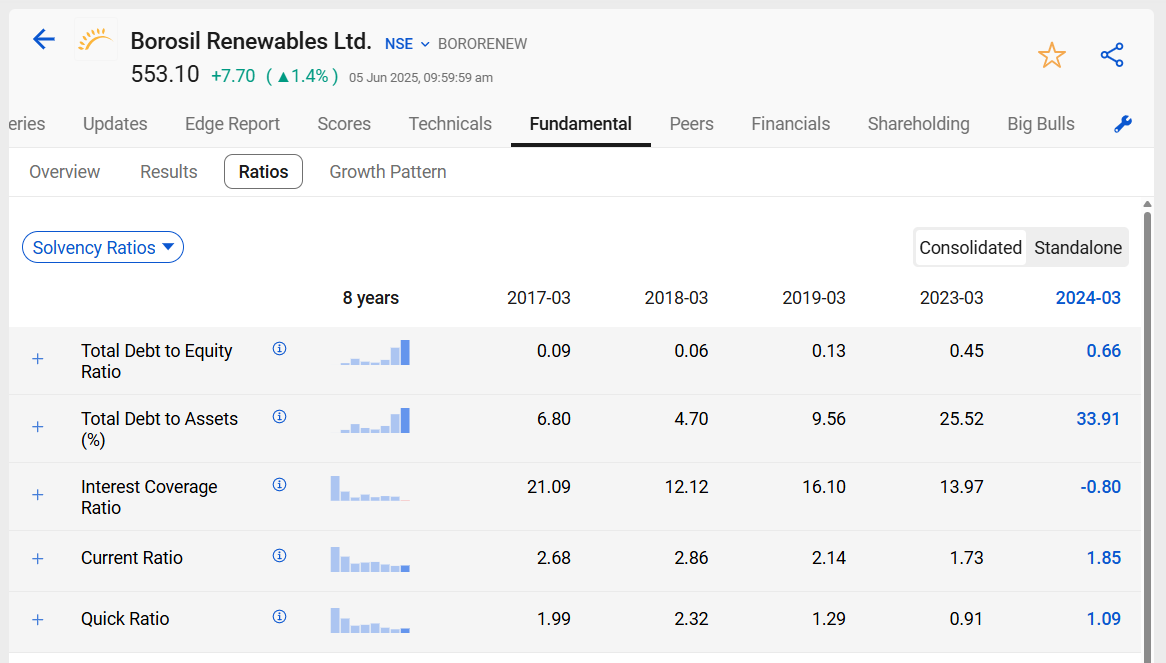
Task: Click the 2019-03 column header
Action: (814, 298)
